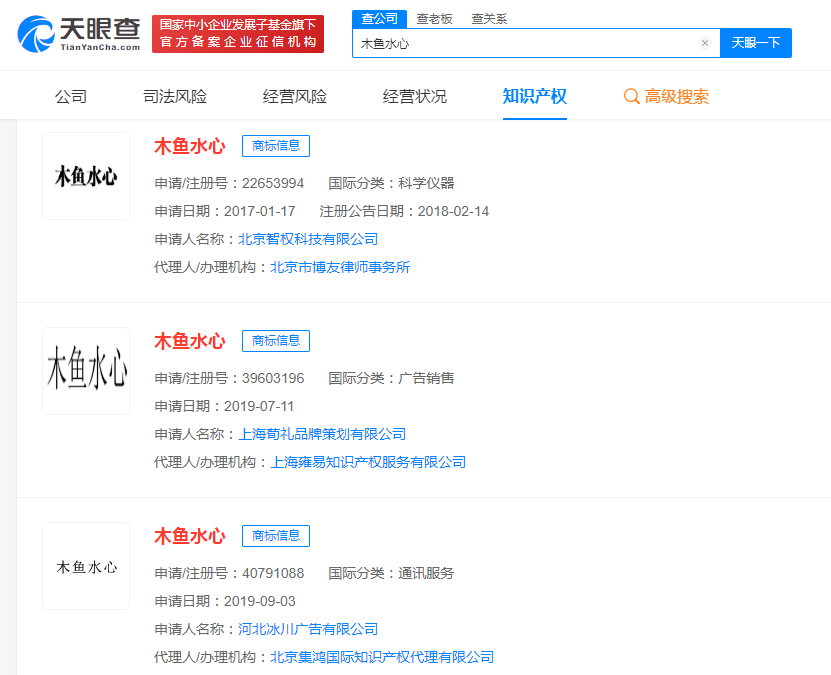The width and height of the screenshot is (831, 675).
Task: Click the search field containing 木鱼水心
Action: [536, 43]
